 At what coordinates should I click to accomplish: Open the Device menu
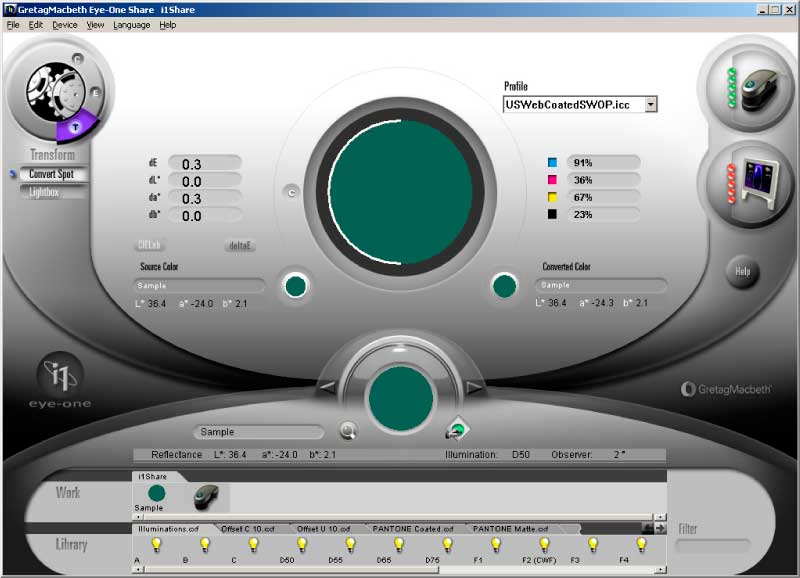pyautogui.click(x=65, y=25)
